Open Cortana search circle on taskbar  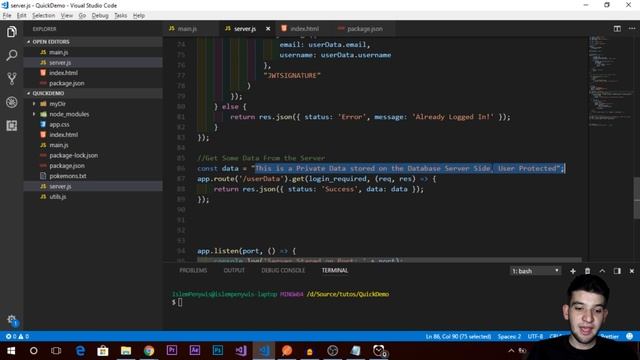33,351
